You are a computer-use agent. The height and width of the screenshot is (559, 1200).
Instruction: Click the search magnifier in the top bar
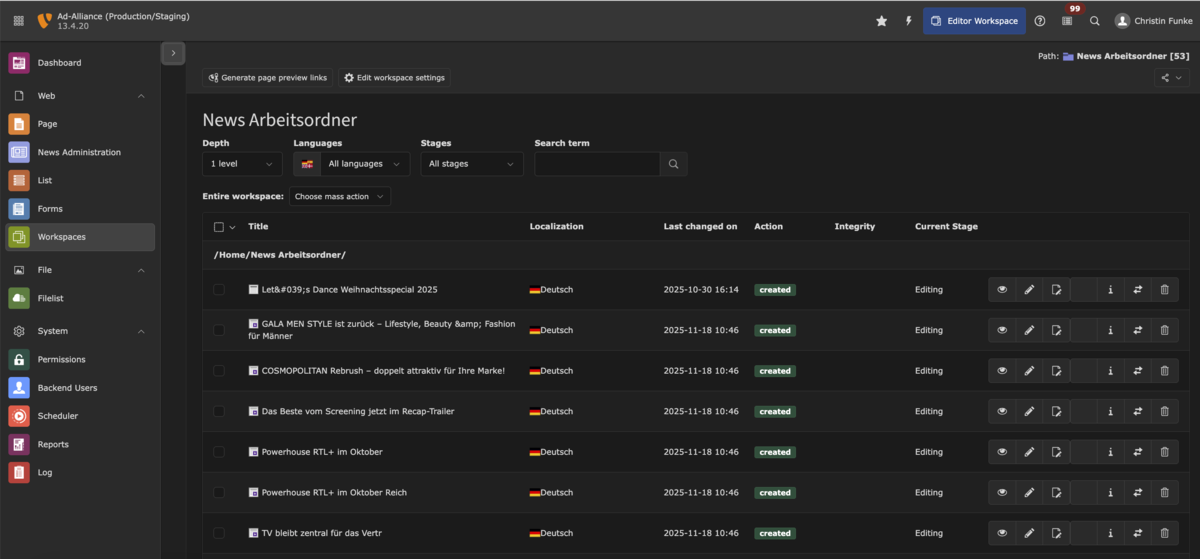click(1095, 21)
